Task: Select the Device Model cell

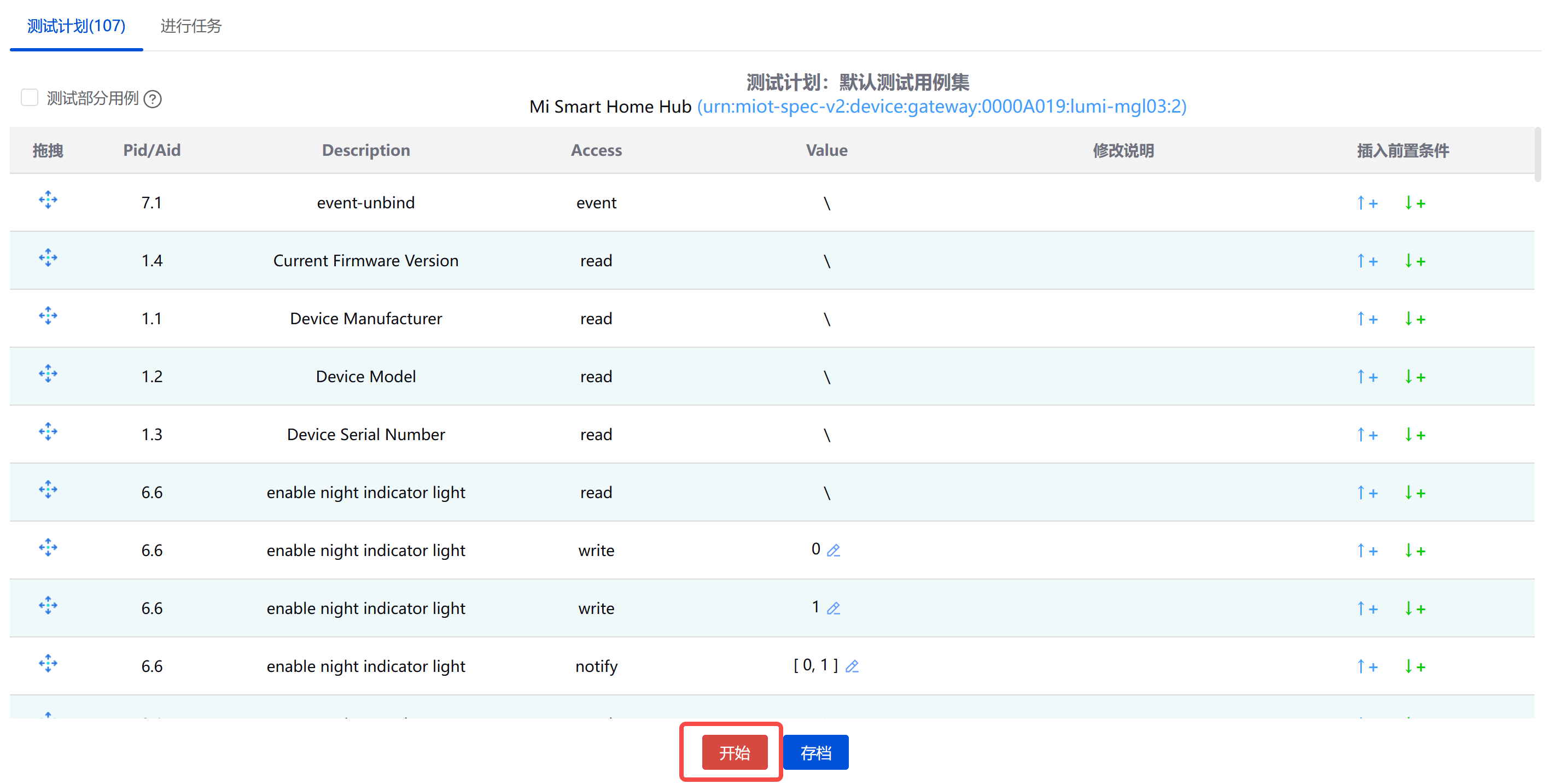Action: [x=366, y=377]
